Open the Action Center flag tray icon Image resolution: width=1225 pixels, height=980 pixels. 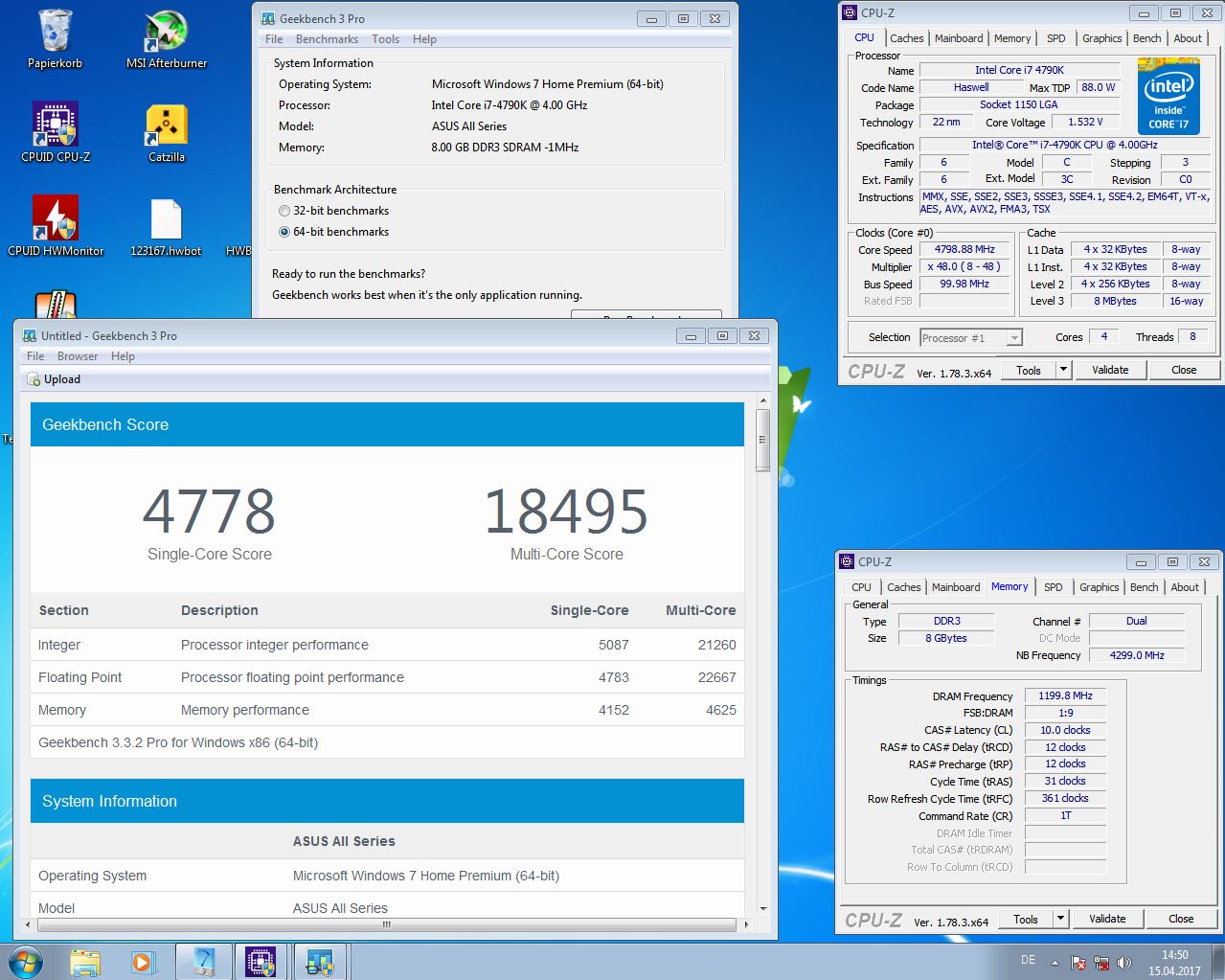[1078, 963]
